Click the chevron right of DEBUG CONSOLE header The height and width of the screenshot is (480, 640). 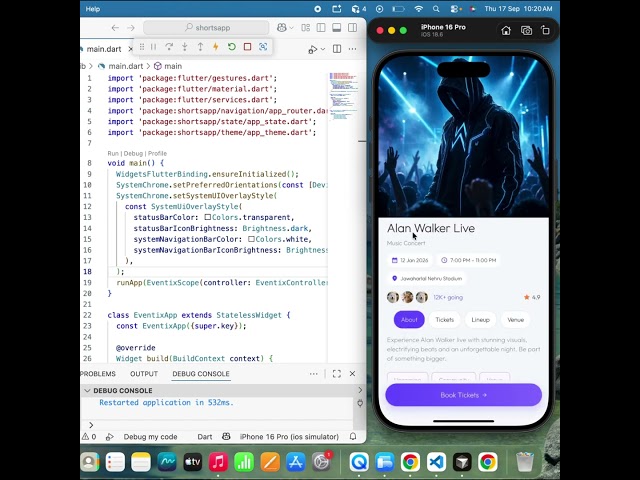360,390
